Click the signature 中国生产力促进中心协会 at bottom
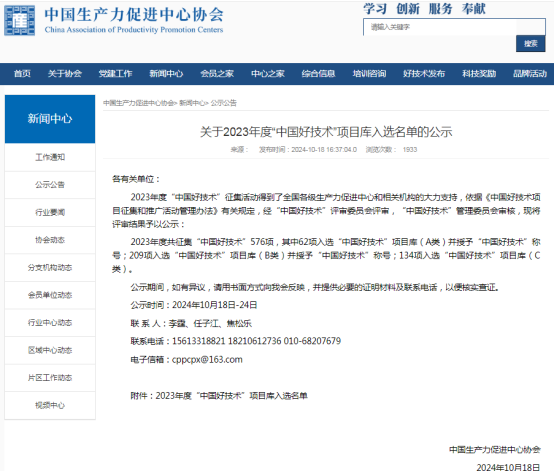554x472 pixels. 495,449
